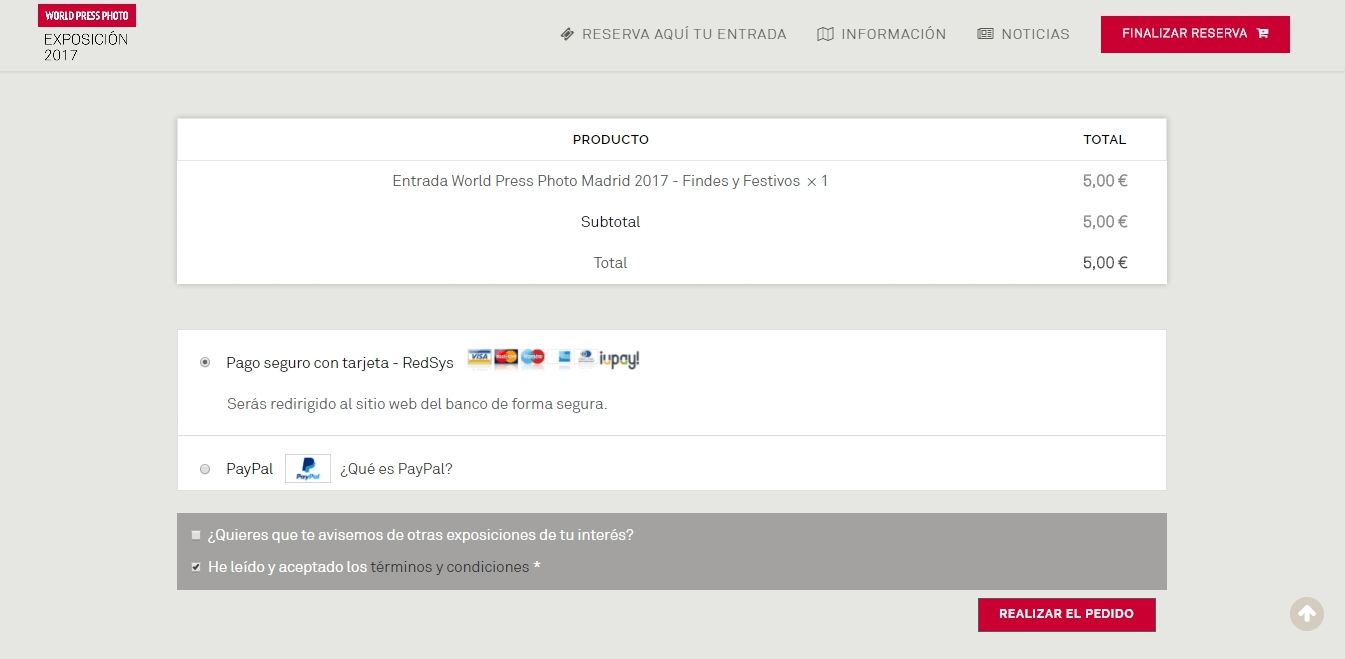Click the Subtotal row label
The image size is (1345, 659).
pyautogui.click(x=610, y=222)
